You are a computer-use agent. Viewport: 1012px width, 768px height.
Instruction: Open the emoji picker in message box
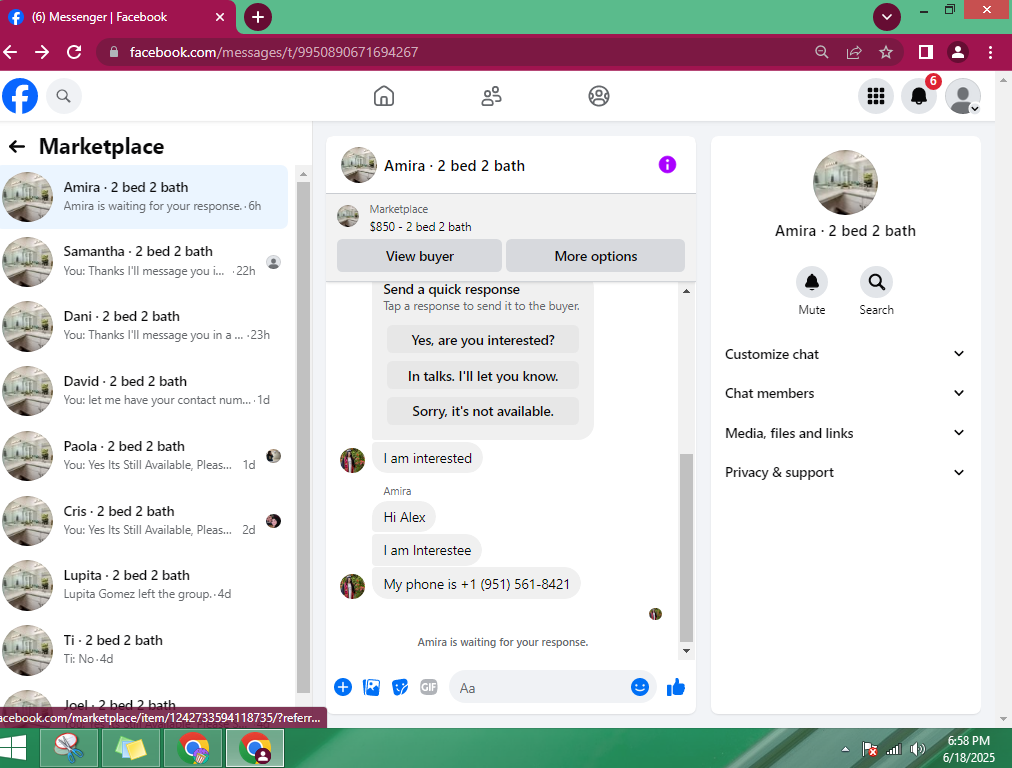pos(640,687)
